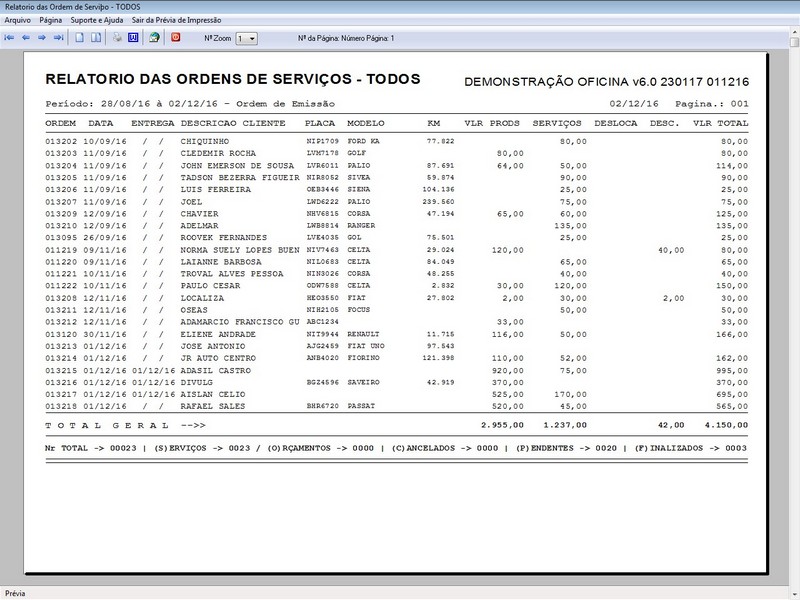The image size is (800, 600).
Task: Click the Prévia status bar text
Action: tap(14, 591)
